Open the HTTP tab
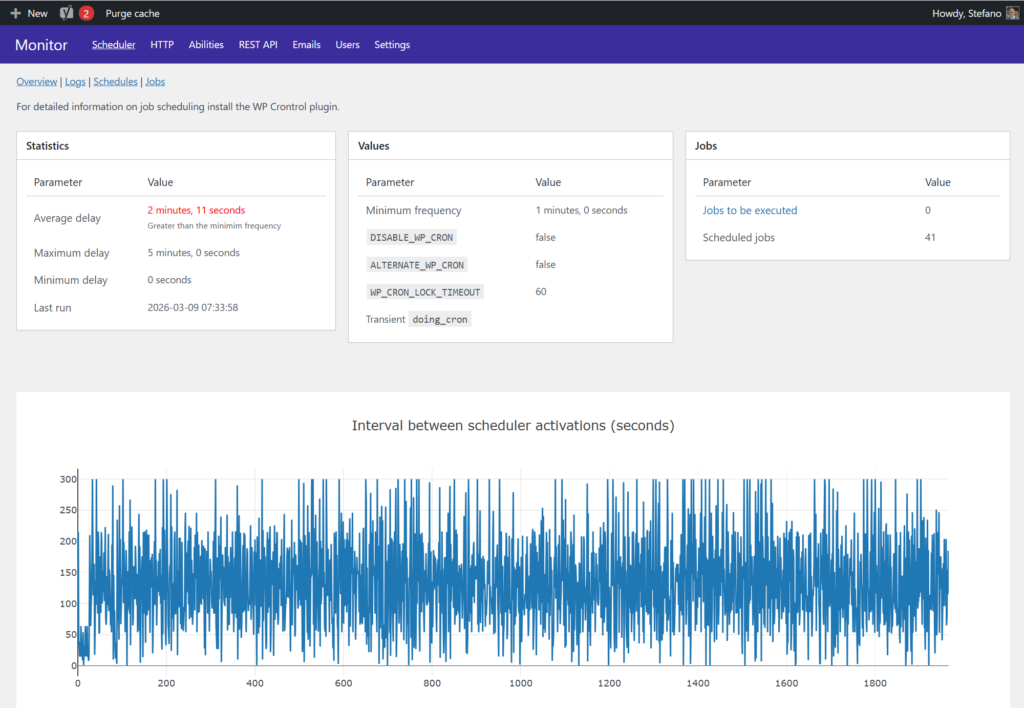Viewport: 1024px width, 708px height. point(162,45)
